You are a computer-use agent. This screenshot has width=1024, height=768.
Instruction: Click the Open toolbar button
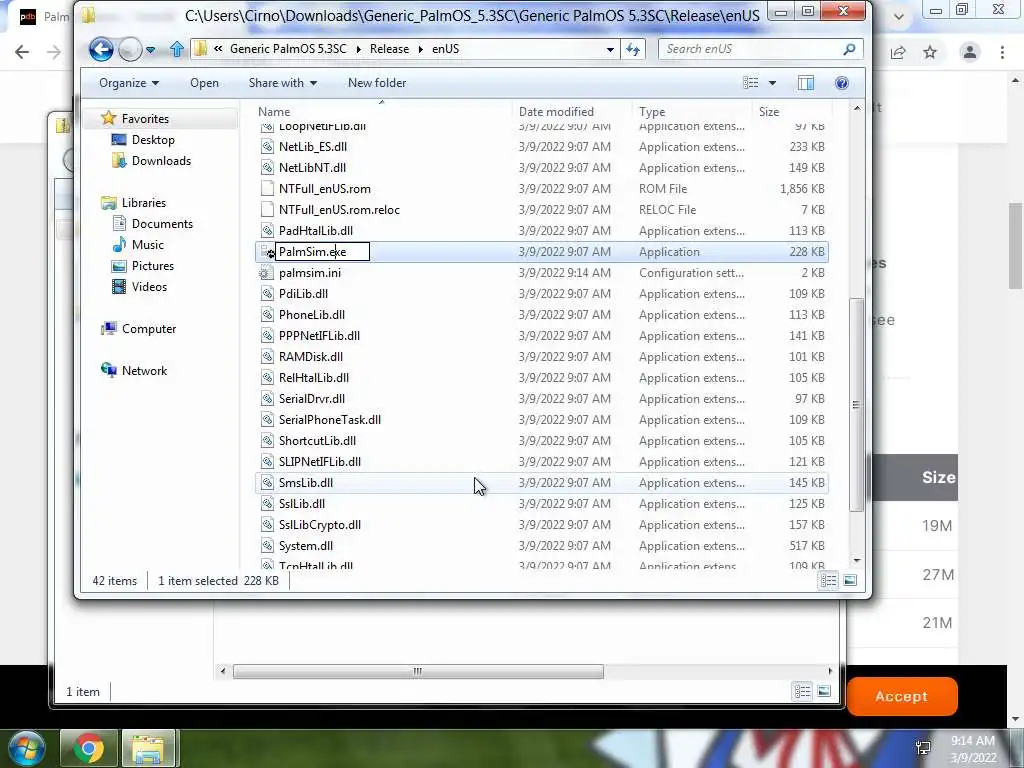tap(204, 83)
